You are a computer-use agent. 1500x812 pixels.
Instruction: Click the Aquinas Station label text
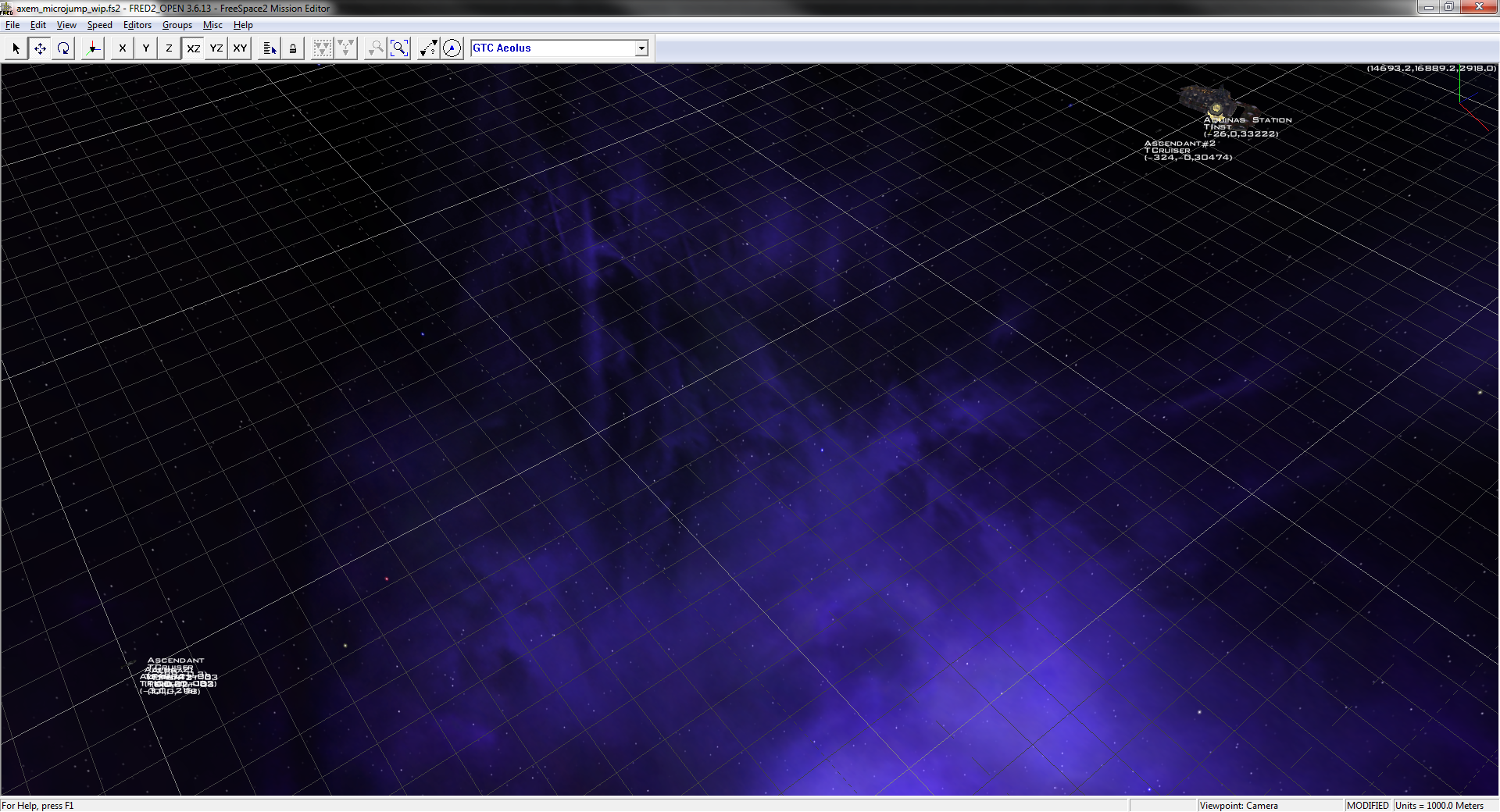pyautogui.click(x=1248, y=120)
